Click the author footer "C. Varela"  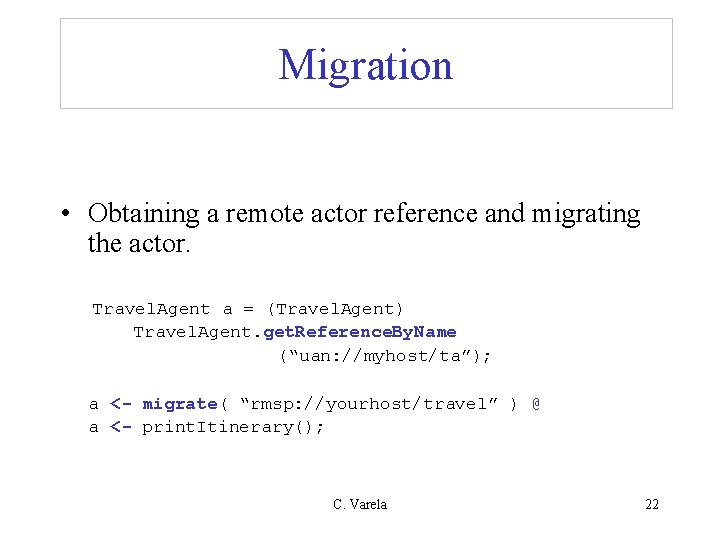pos(360,504)
